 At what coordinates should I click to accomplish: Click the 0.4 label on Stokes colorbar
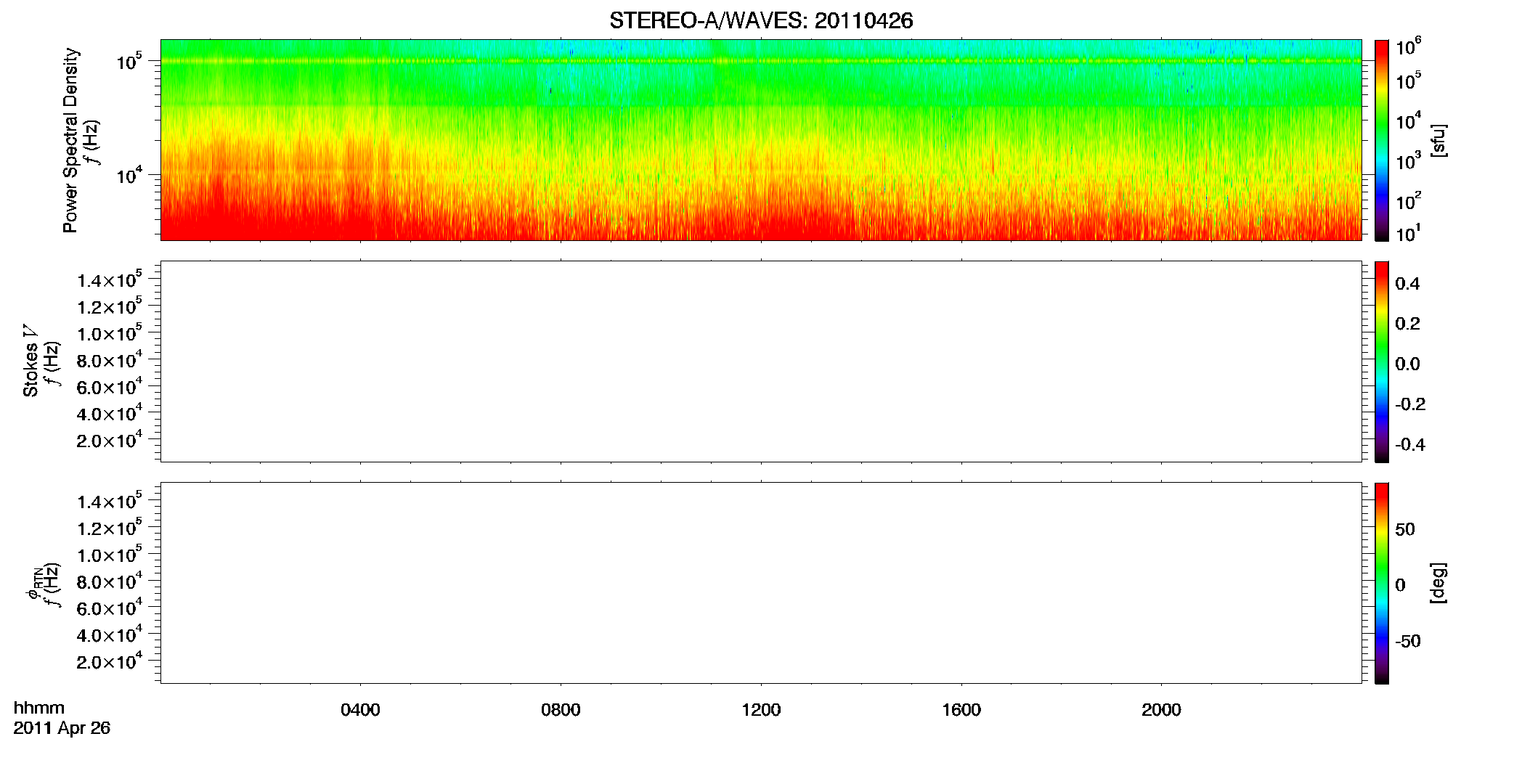point(1407,284)
